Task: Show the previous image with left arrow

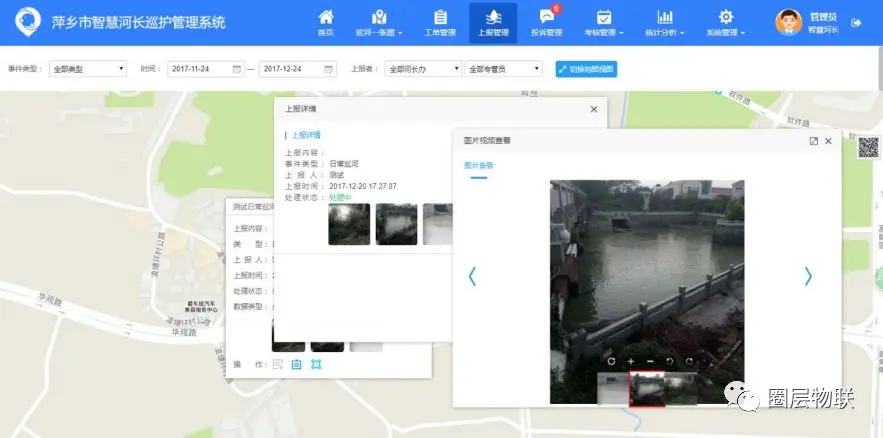Action: click(x=472, y=276)
